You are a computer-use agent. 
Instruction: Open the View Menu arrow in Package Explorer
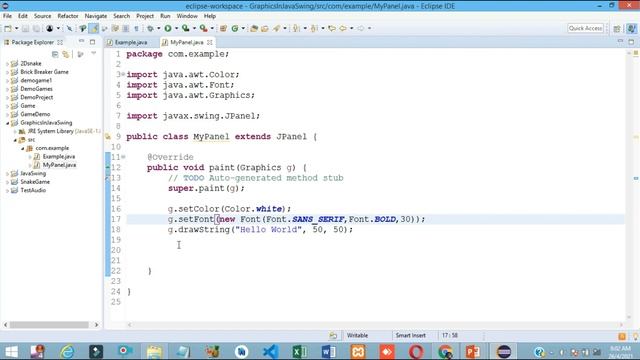pos(93,54)
